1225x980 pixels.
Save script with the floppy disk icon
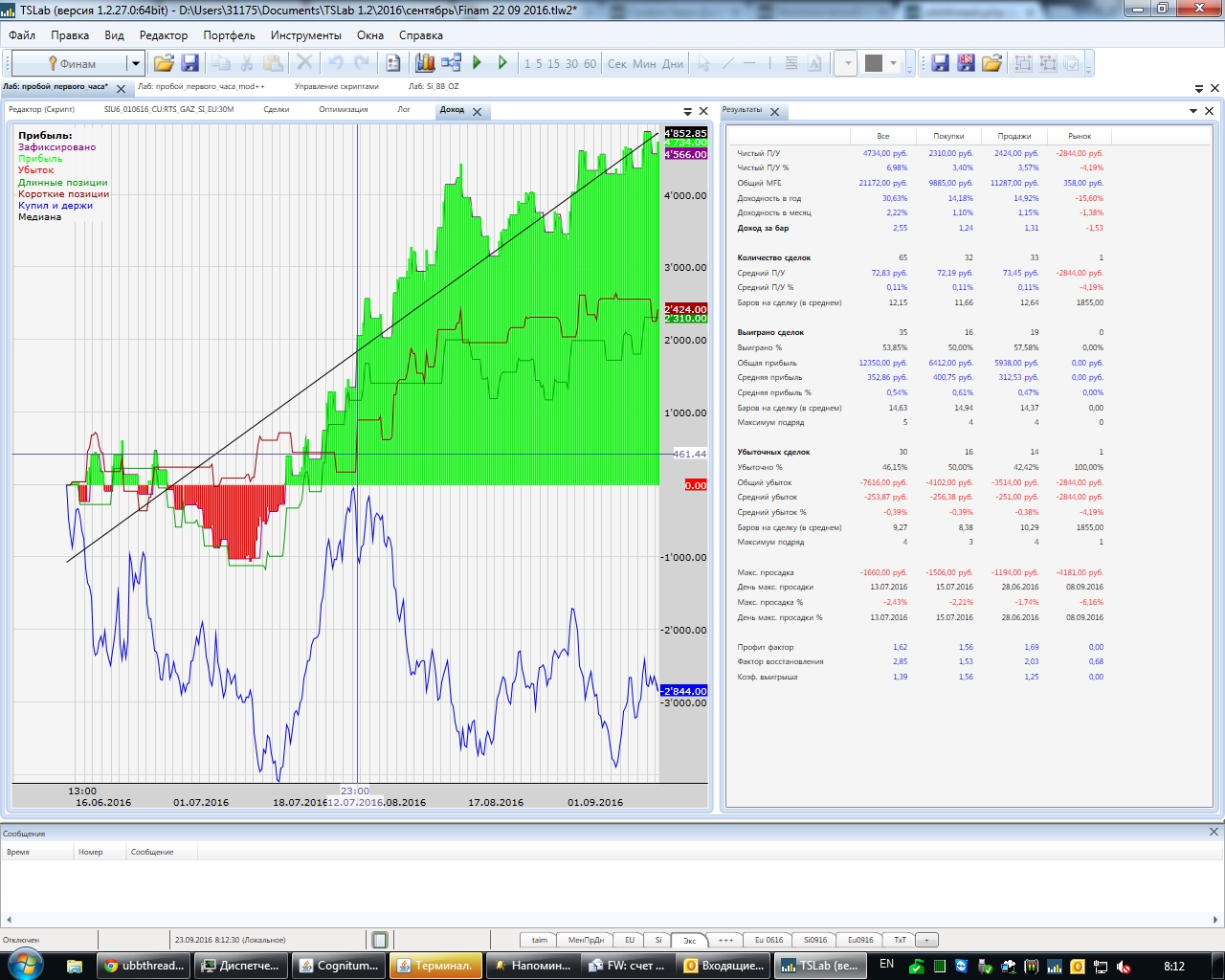click(x=189, y=63)
